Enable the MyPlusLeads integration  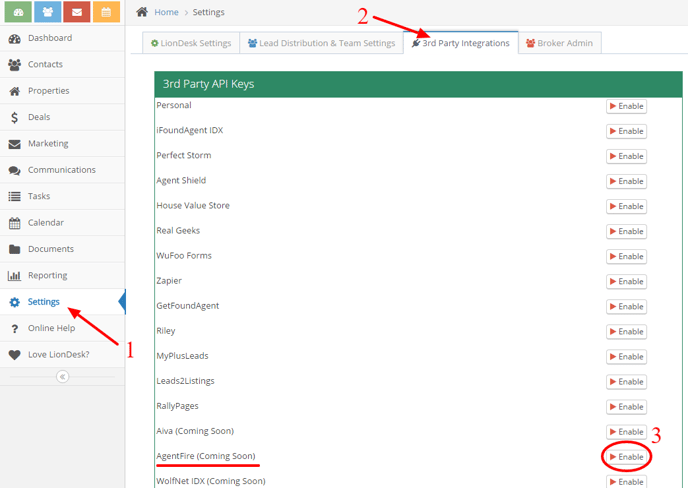tap(626, 357)
